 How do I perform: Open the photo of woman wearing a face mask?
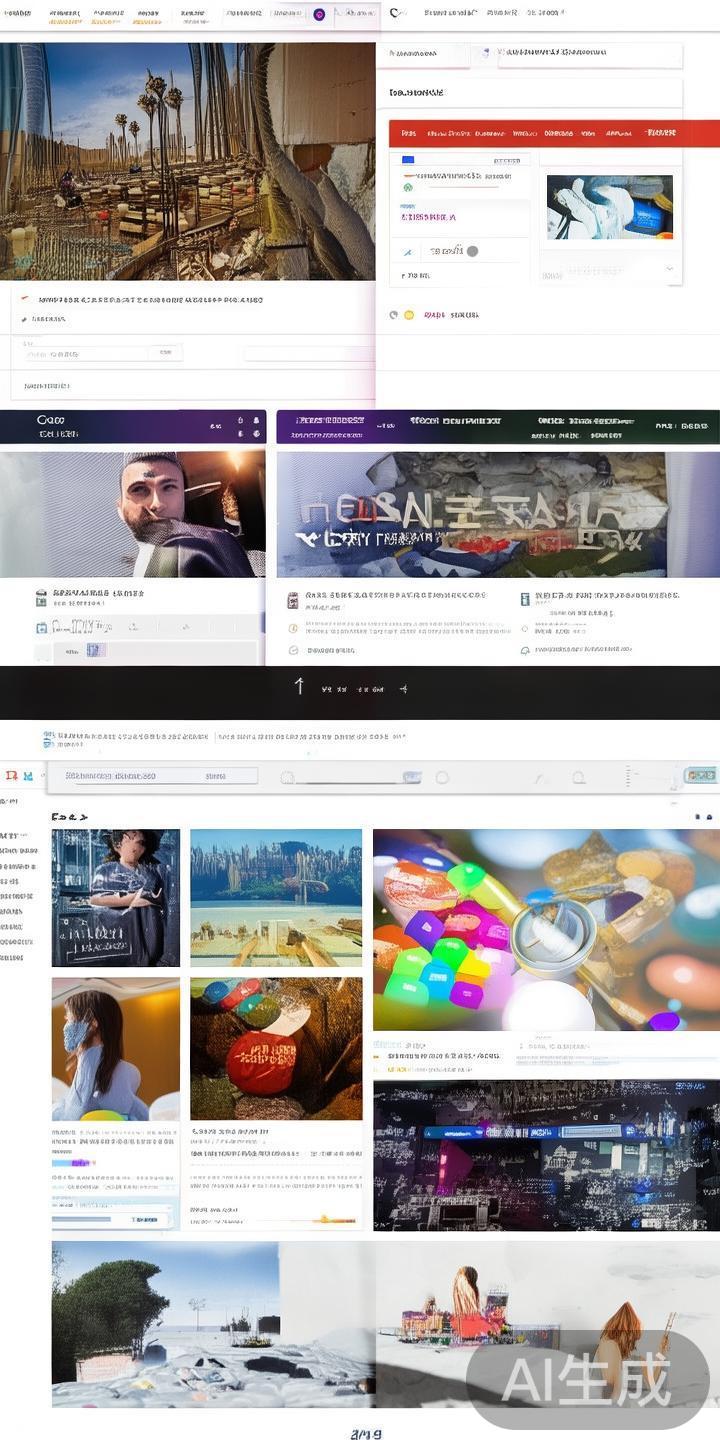click(116, 1049)
